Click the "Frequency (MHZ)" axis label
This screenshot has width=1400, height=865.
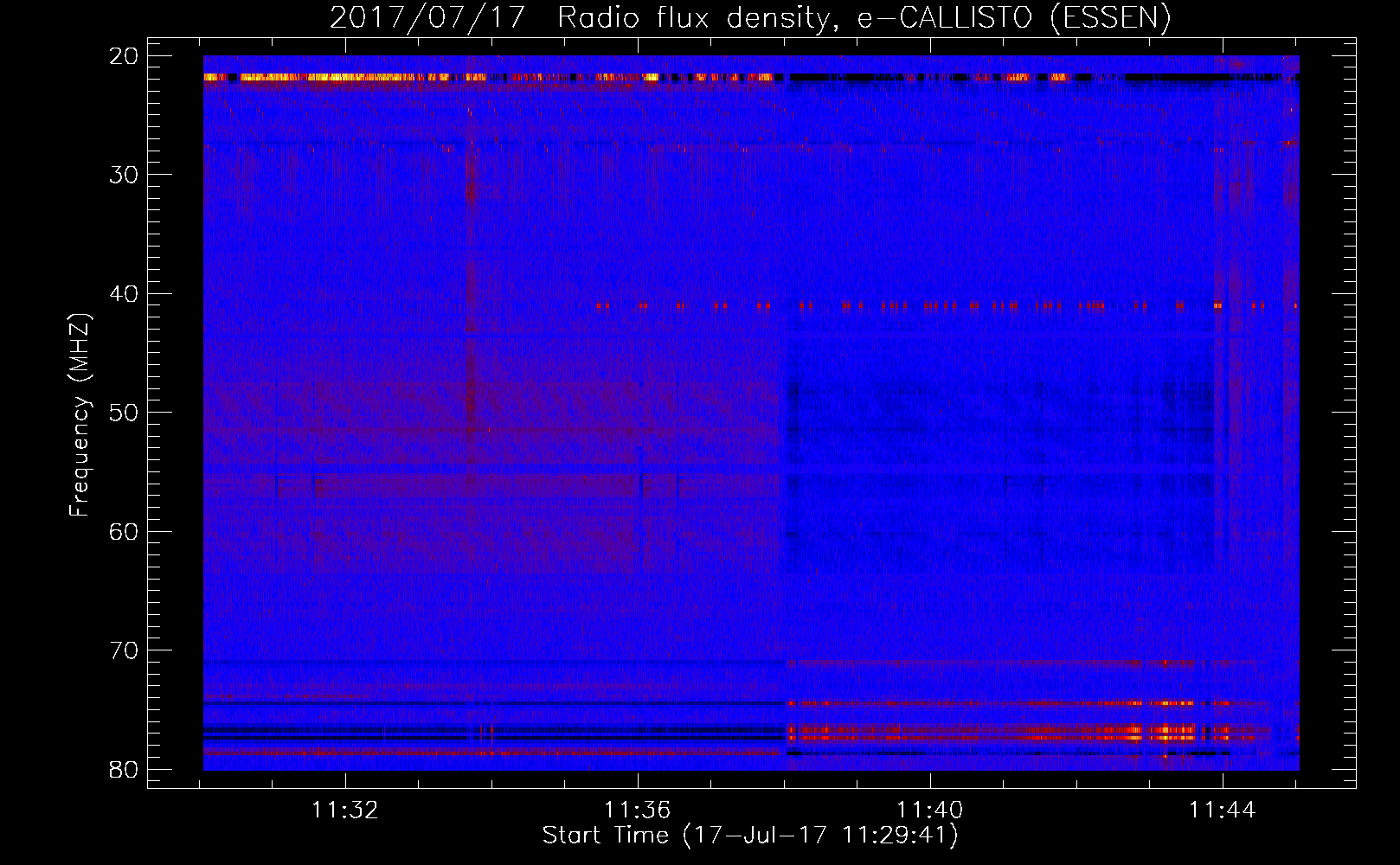[x=80, y=415]
